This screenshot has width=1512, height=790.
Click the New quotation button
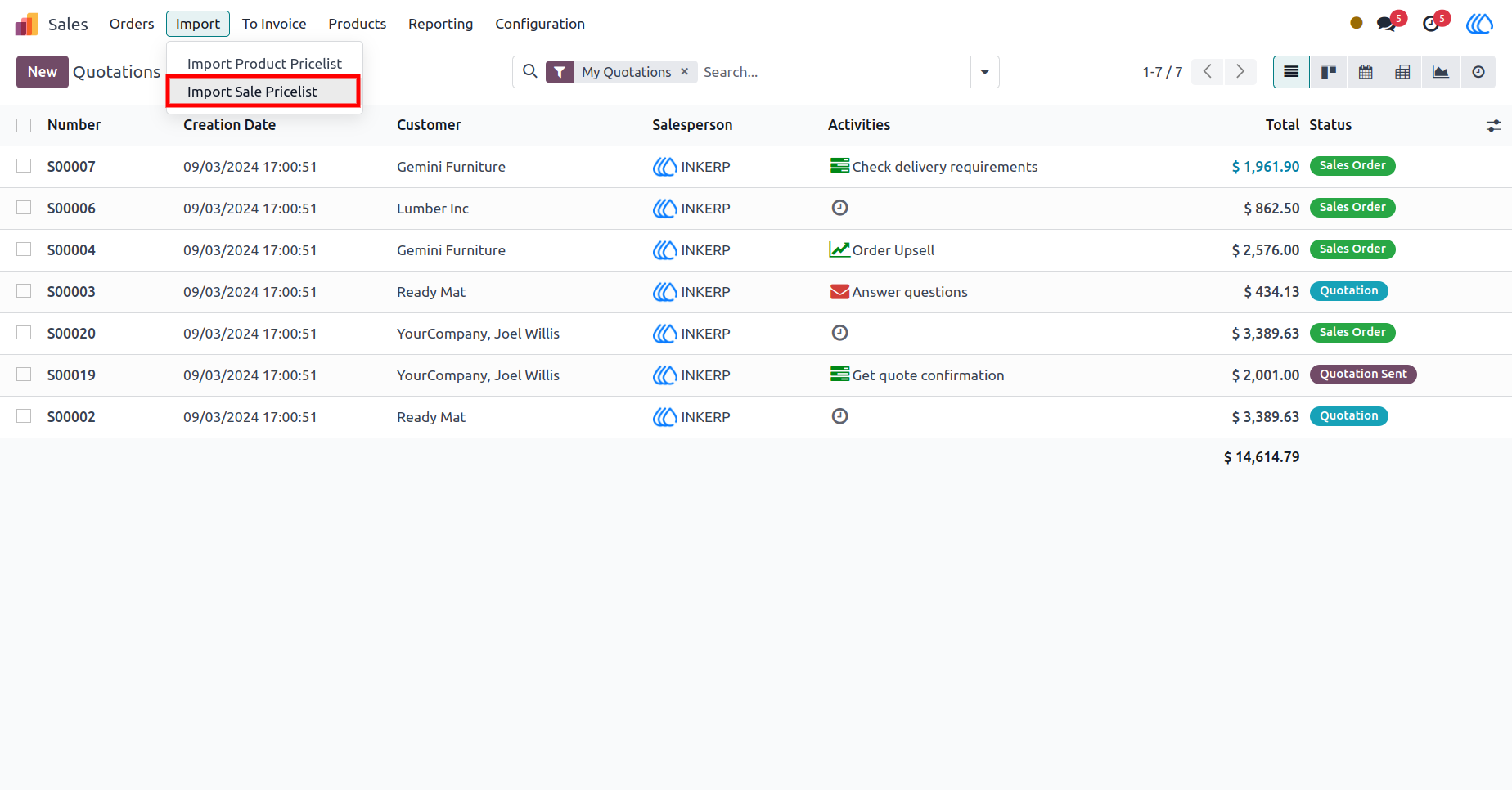click(x=43, y=72)
